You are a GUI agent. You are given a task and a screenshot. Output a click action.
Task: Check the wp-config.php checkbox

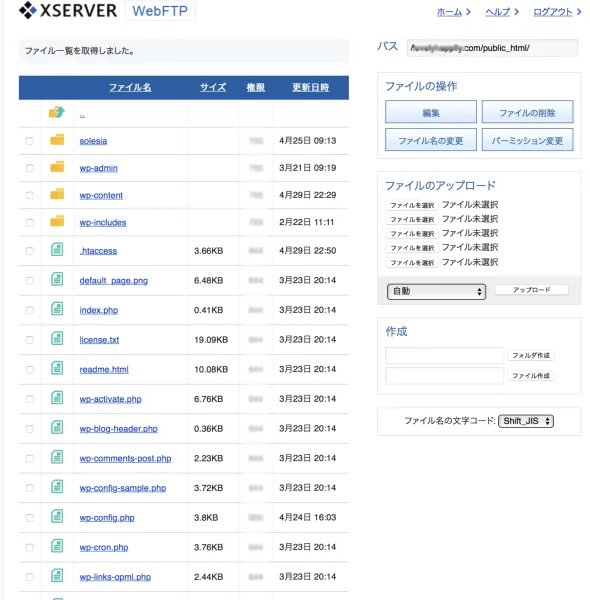[x=29, y=518]
